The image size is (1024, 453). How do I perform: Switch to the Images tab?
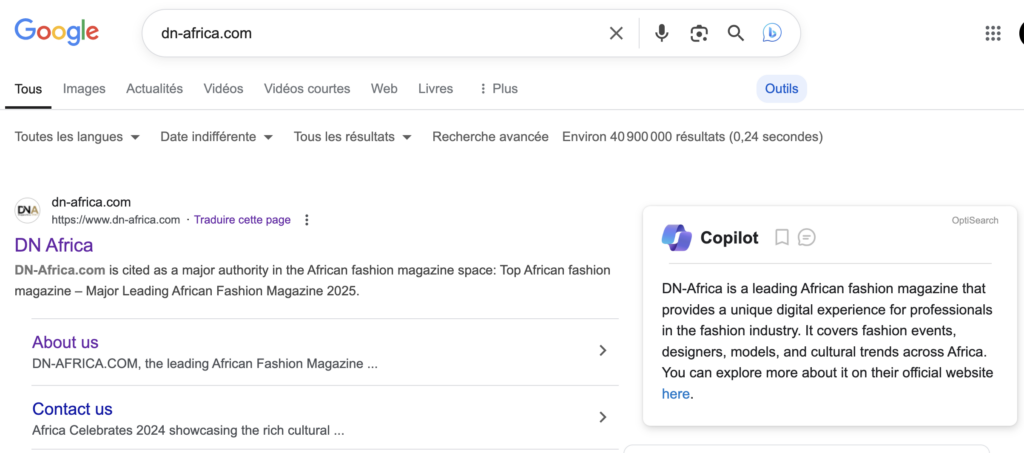(x=84, y=89)
